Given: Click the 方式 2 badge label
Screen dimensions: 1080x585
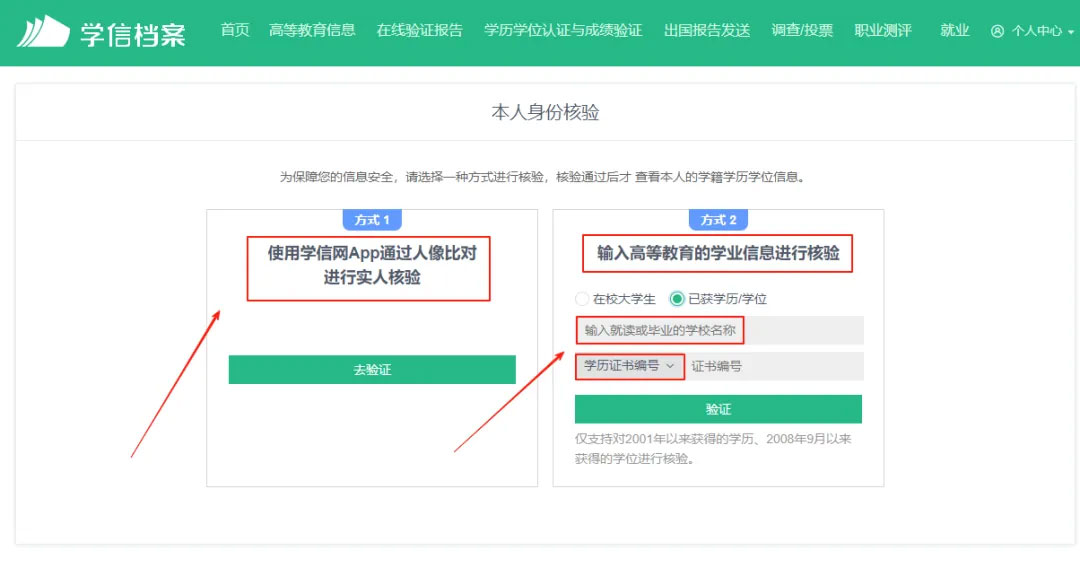Looking at the screenshot, I should (718, 220).
